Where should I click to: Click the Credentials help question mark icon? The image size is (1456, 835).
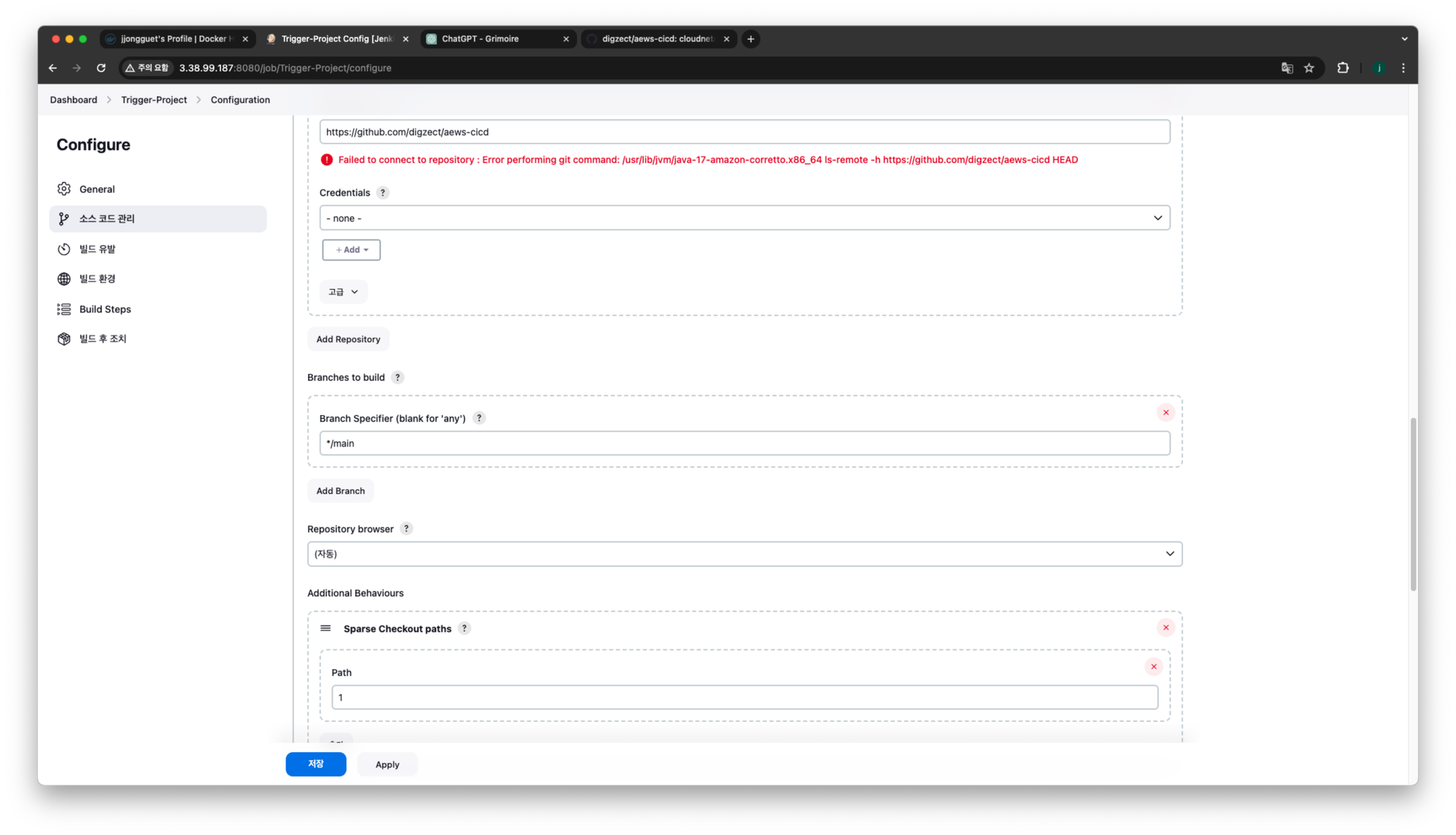[x=383, y=193]
